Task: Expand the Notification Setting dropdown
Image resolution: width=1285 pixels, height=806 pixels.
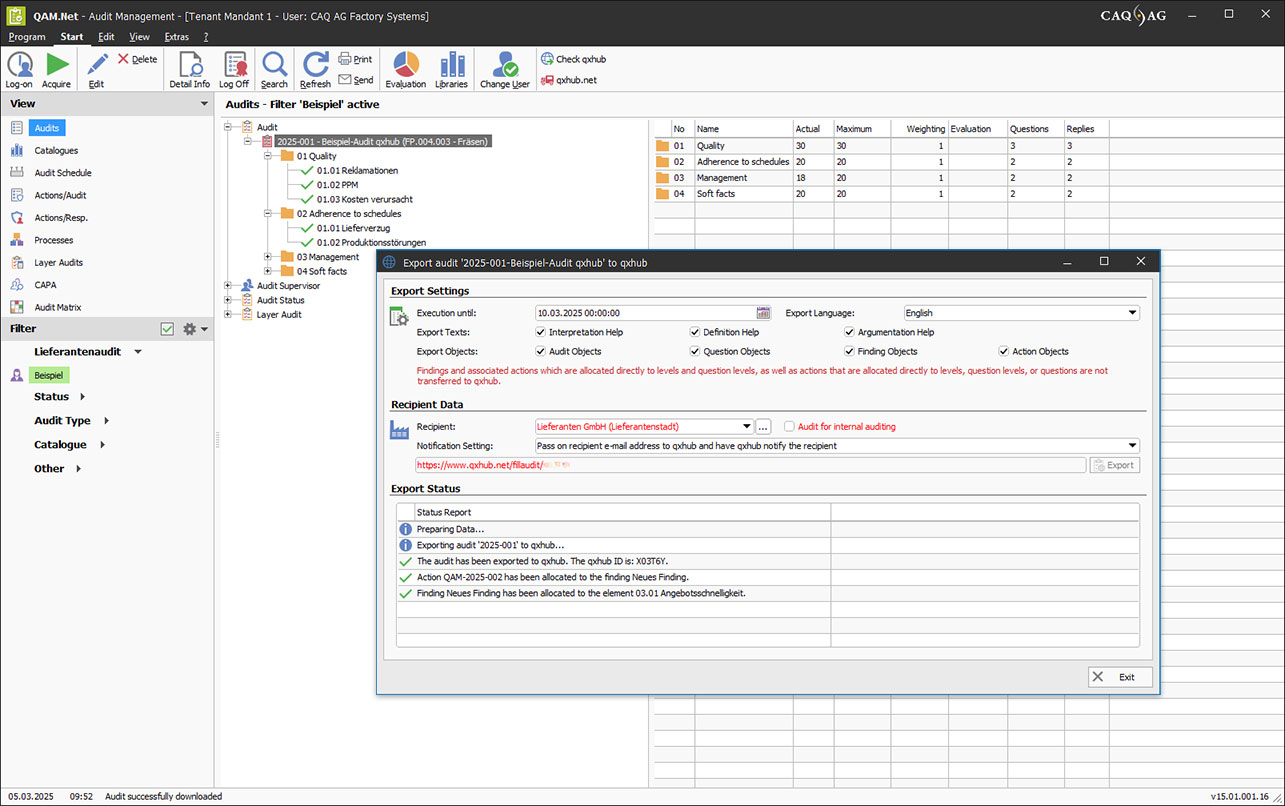Action: (x=1132, y=445)
